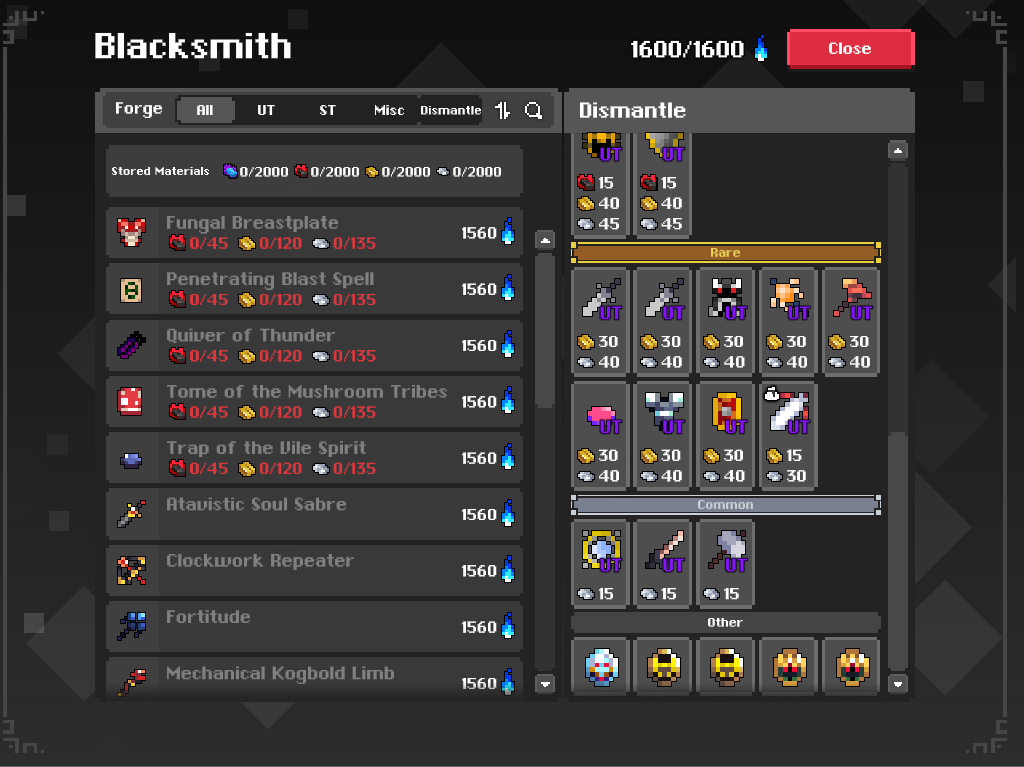Select the Fungal Breastplate item icon
The height and width of the screenshot is (767, 1024).
click(131, 233)
